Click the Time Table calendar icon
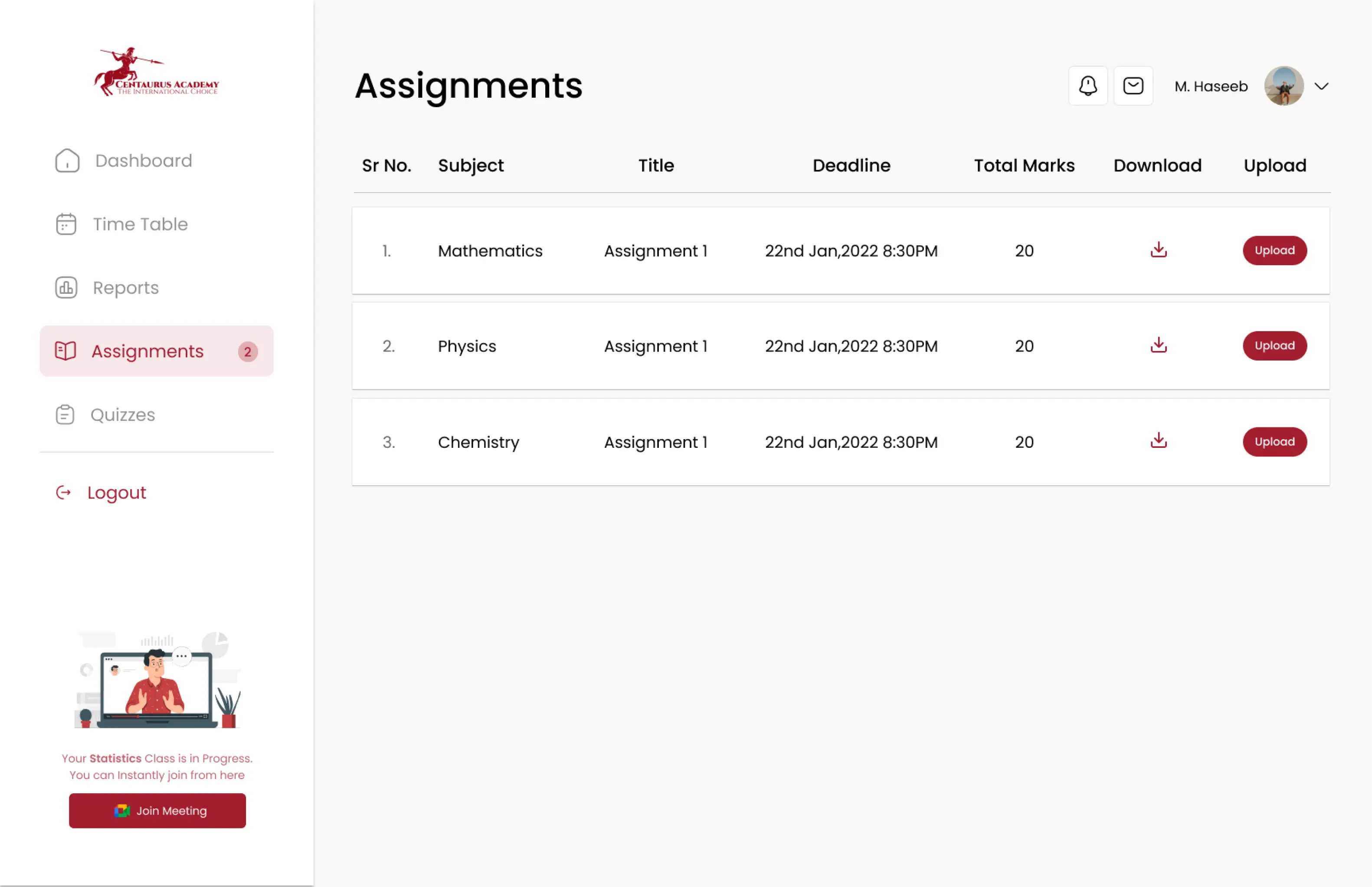1372x887 pixels. coord(66,224)
